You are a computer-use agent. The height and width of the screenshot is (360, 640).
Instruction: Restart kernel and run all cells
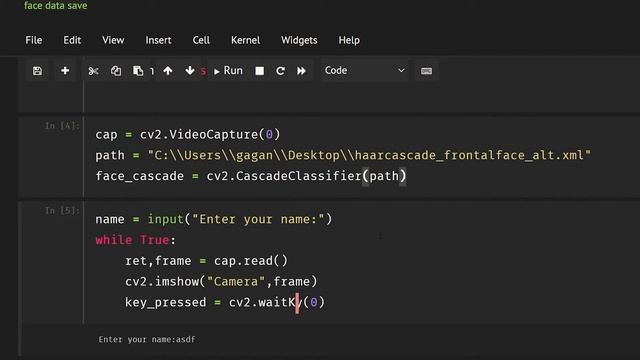coord(301,71)
